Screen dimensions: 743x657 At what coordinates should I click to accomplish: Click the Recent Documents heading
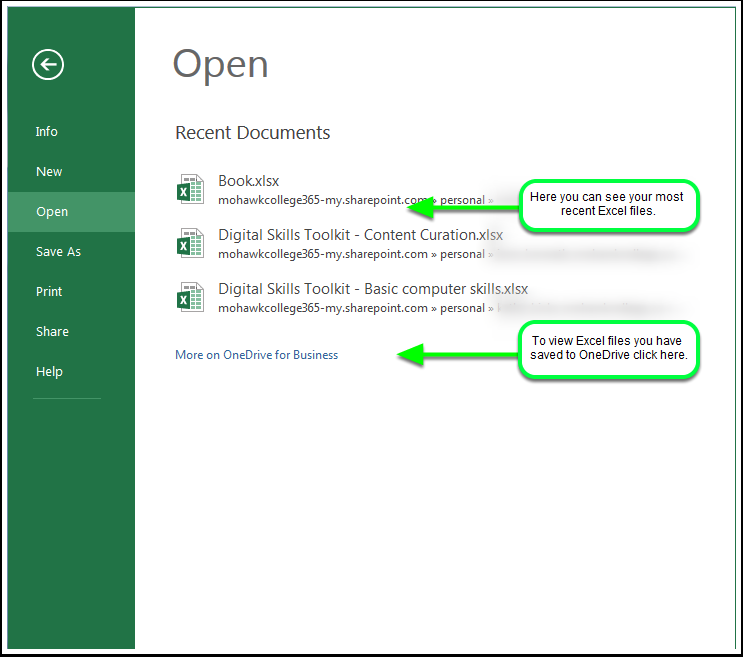tap(252, 133)
